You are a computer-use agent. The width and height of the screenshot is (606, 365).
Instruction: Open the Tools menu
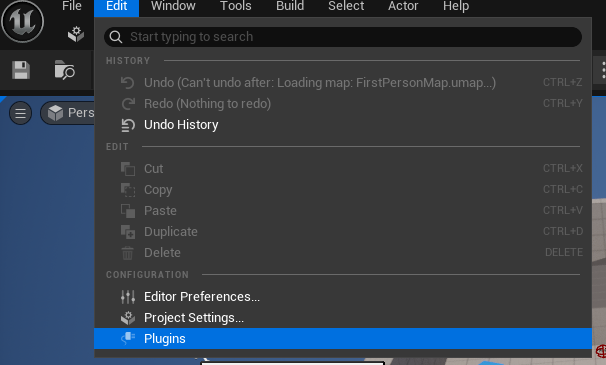coord(236,6)
